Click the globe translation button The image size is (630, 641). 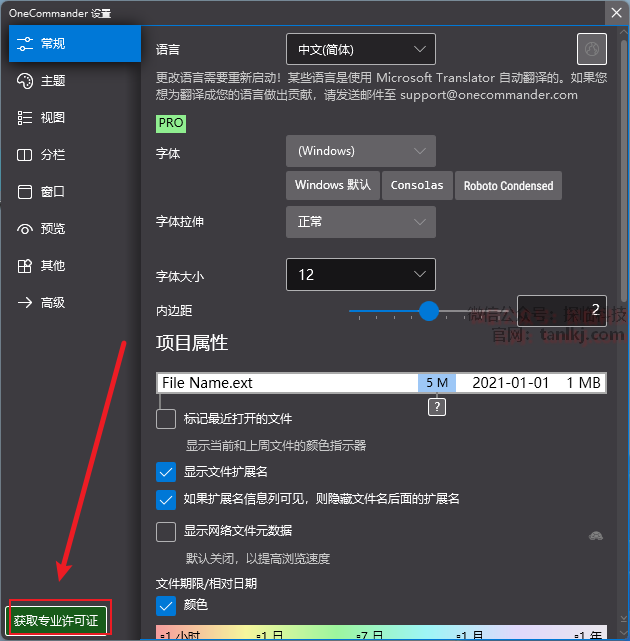point(592,49)
